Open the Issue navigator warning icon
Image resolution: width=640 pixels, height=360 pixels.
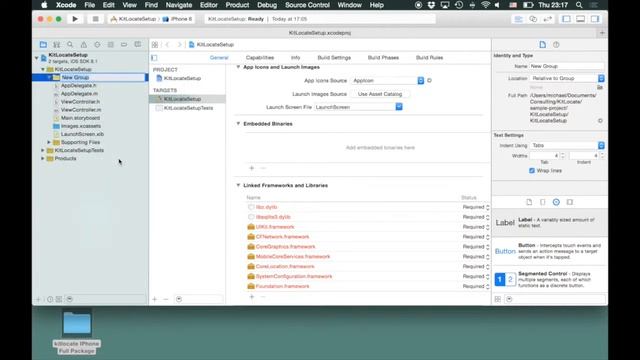(x=84, y=44)
